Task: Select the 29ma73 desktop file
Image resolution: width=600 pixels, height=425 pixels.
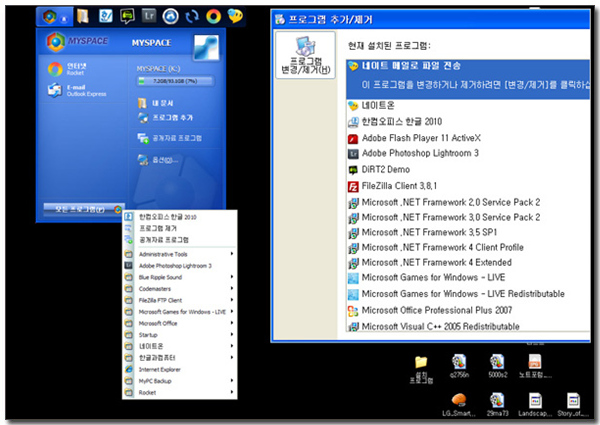Action: click(497, 405)
